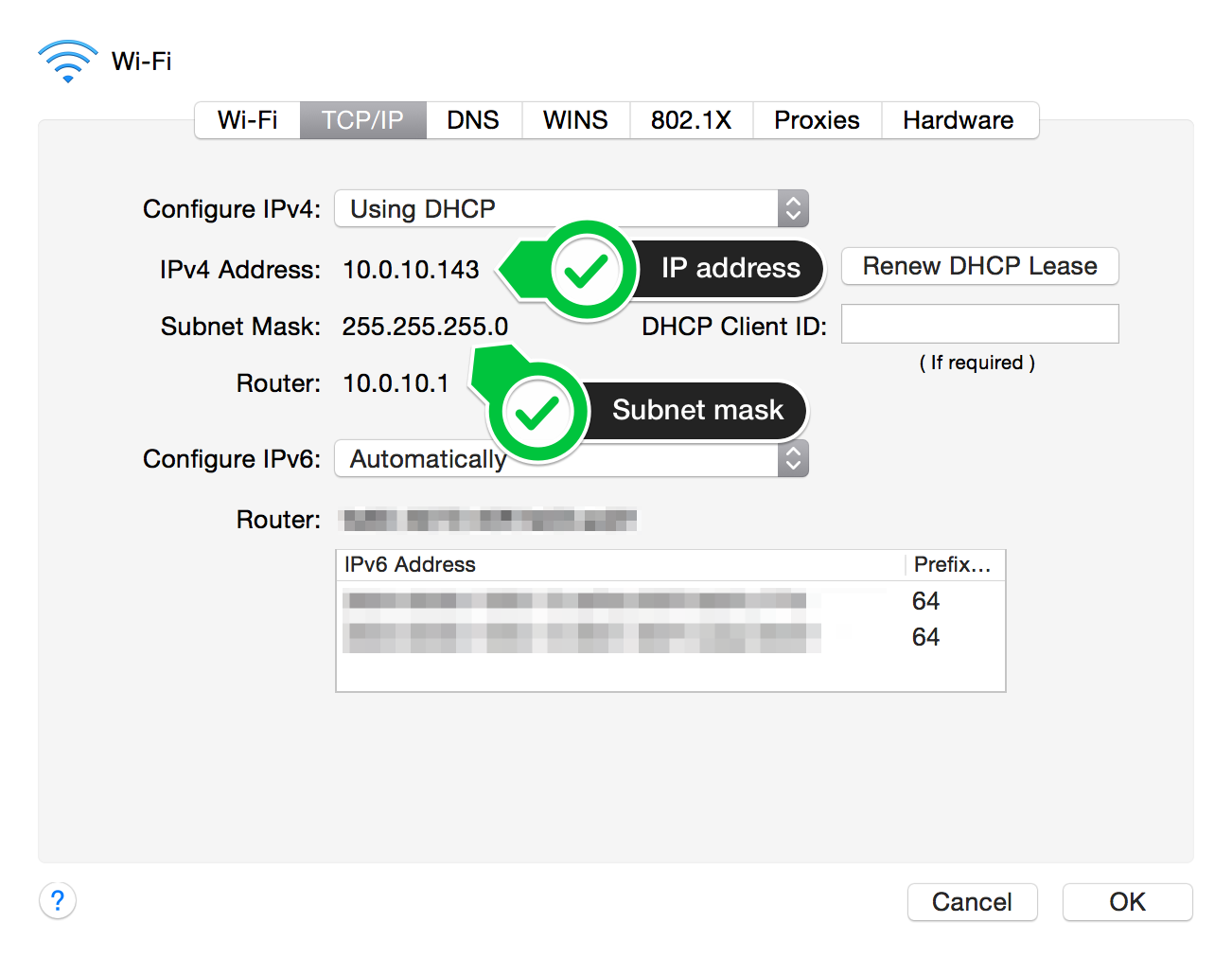
Task: Switch to the 802.1X tab
Action: [692, 120]
